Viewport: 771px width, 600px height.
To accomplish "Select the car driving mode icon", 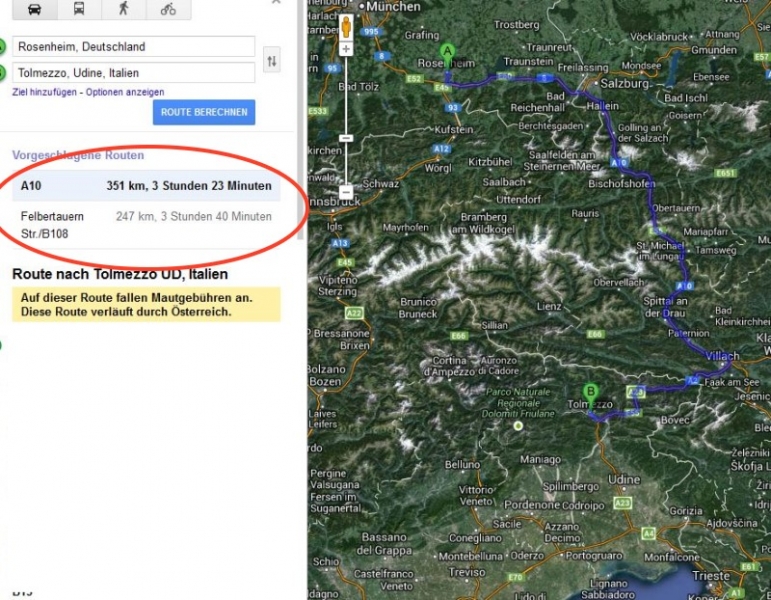I will coord(35,9).
